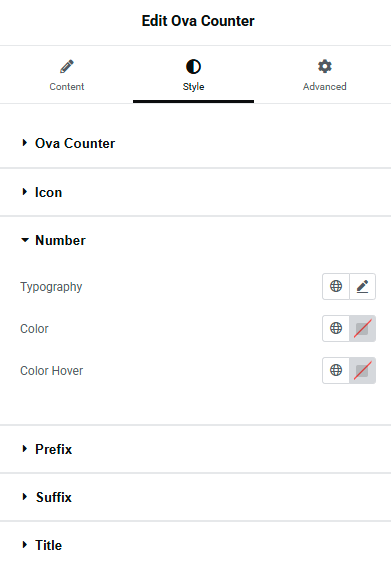Image resolution: width=391 pixels, height=568 pixels.
Task: Open global fonts globe for Typography
Action: (336, 286)
